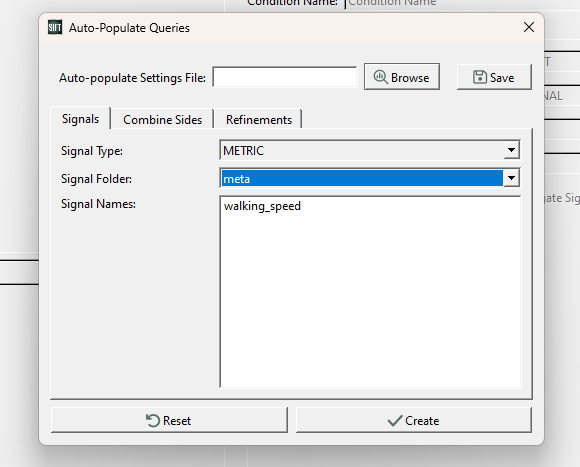Image resolution: width=580 pixels, height=467 pixels.
Task: Click the floppy disk icon on Save
Action: 480,77
